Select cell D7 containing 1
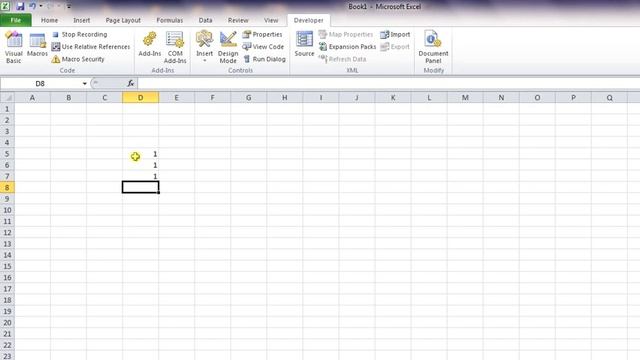 (140, 176)
